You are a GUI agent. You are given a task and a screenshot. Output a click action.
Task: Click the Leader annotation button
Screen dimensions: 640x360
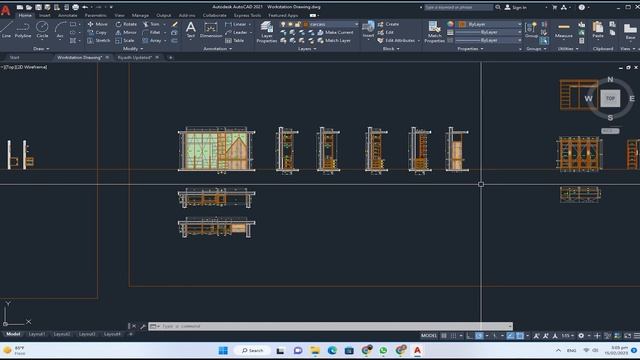point(236,32)
